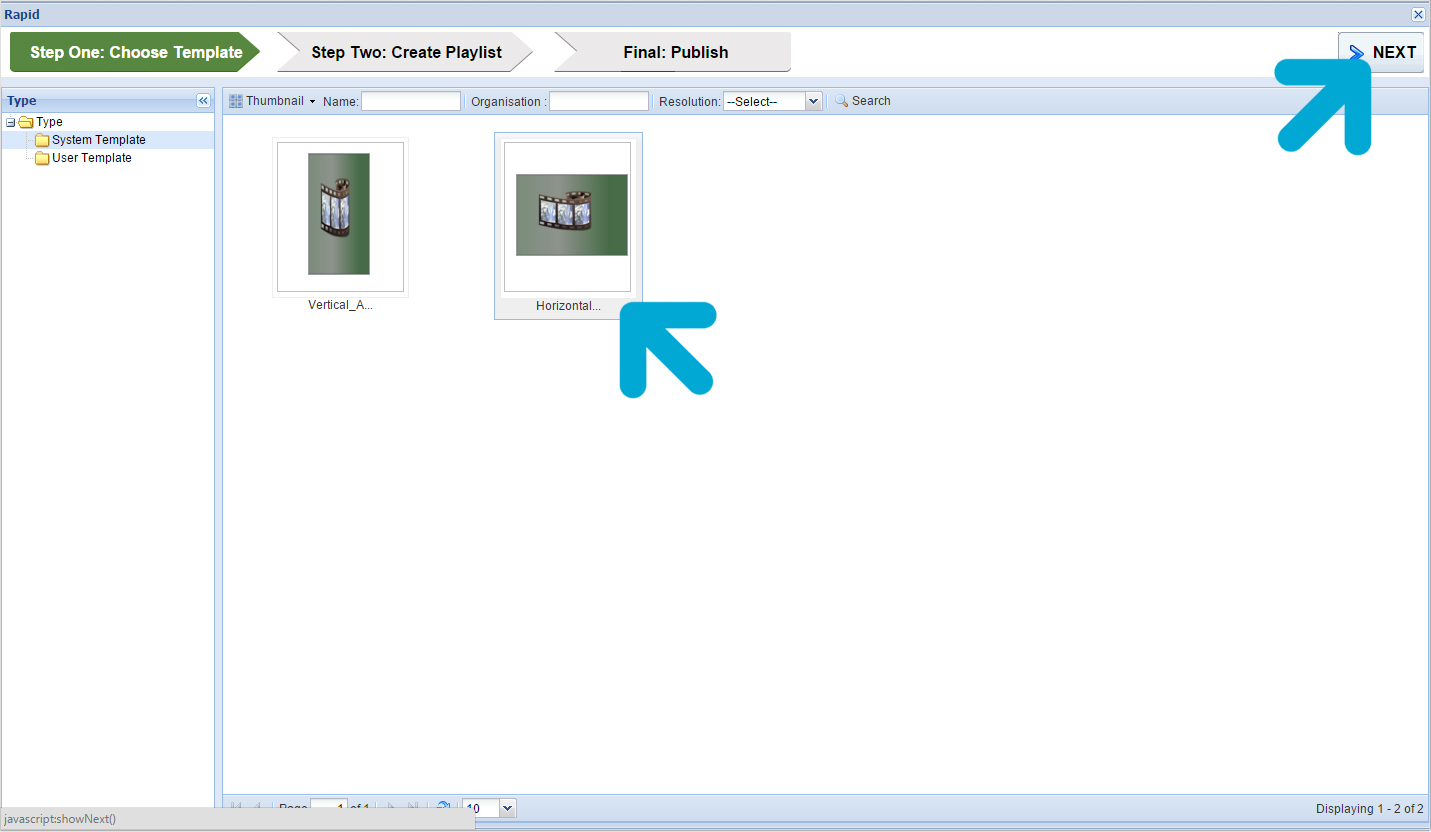Select the Horizontal template thumbnail
This screenshot has width=1431, height=832.
pos(568,216)
